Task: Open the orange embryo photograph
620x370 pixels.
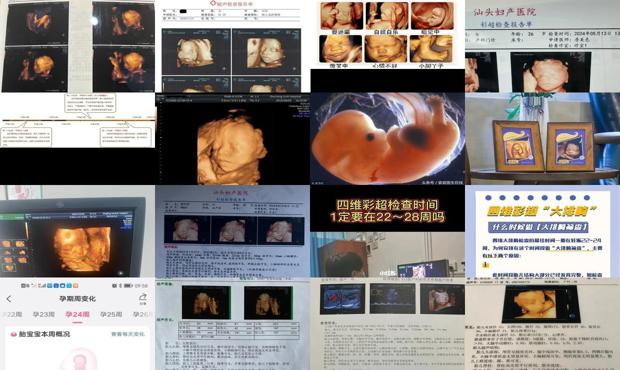Action: pos(388,139)
